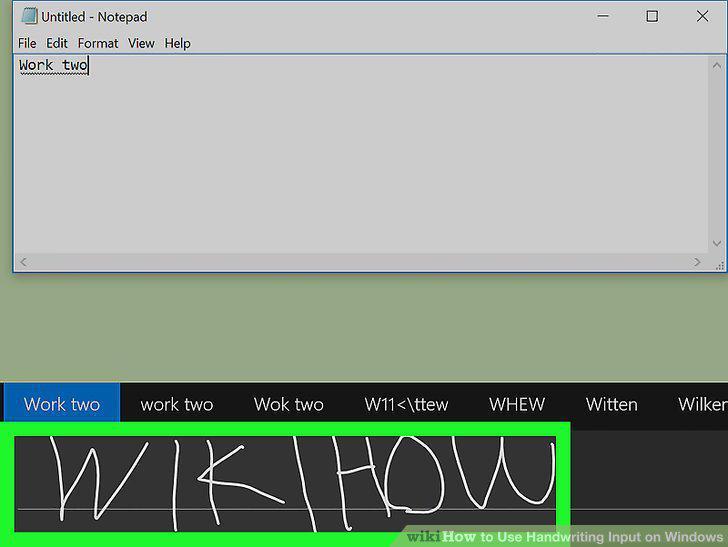
Task: Maximize the Notepad window
Action: point(652,16)
